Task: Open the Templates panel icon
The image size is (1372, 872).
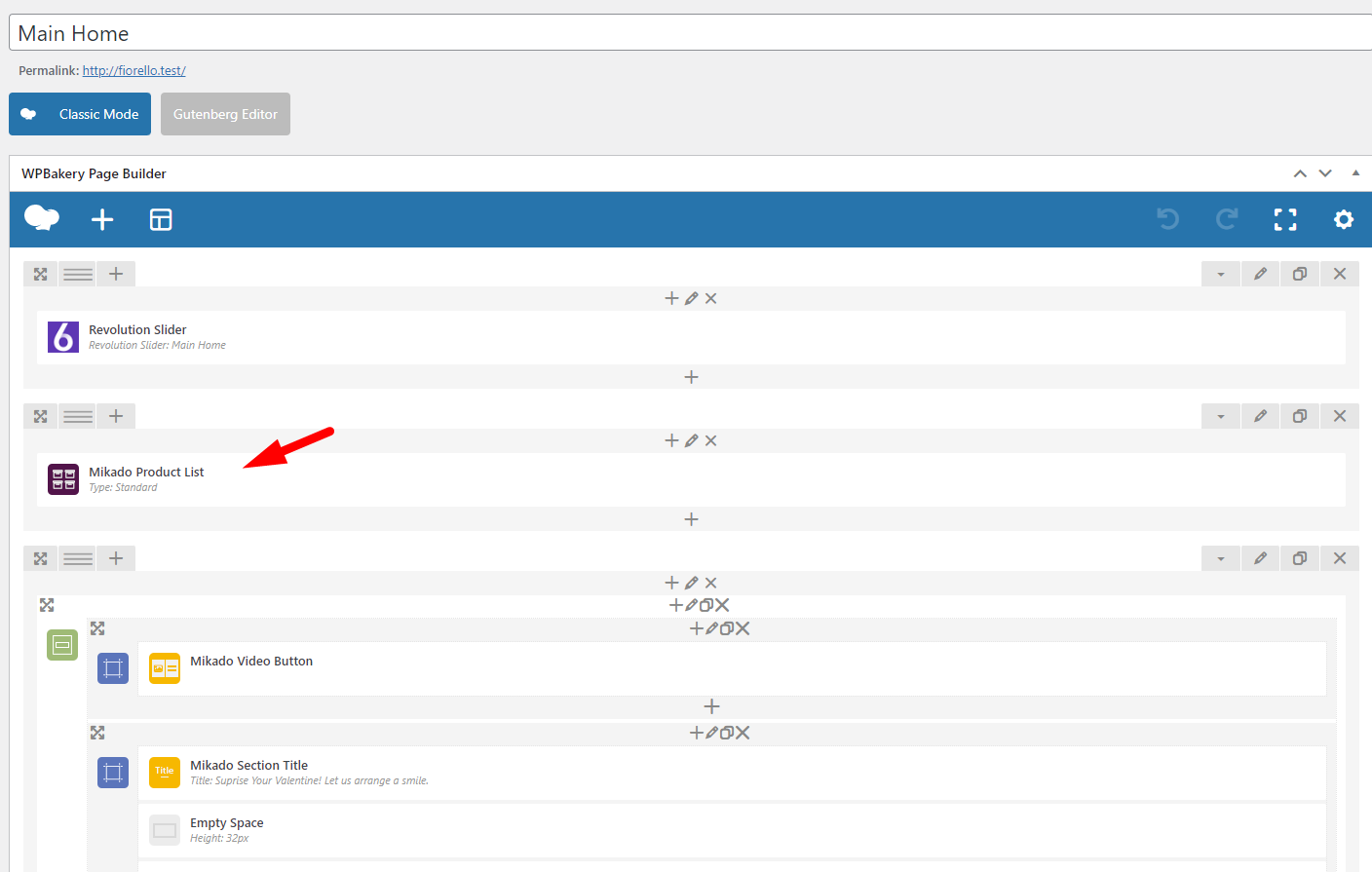Action: point(161,219)
